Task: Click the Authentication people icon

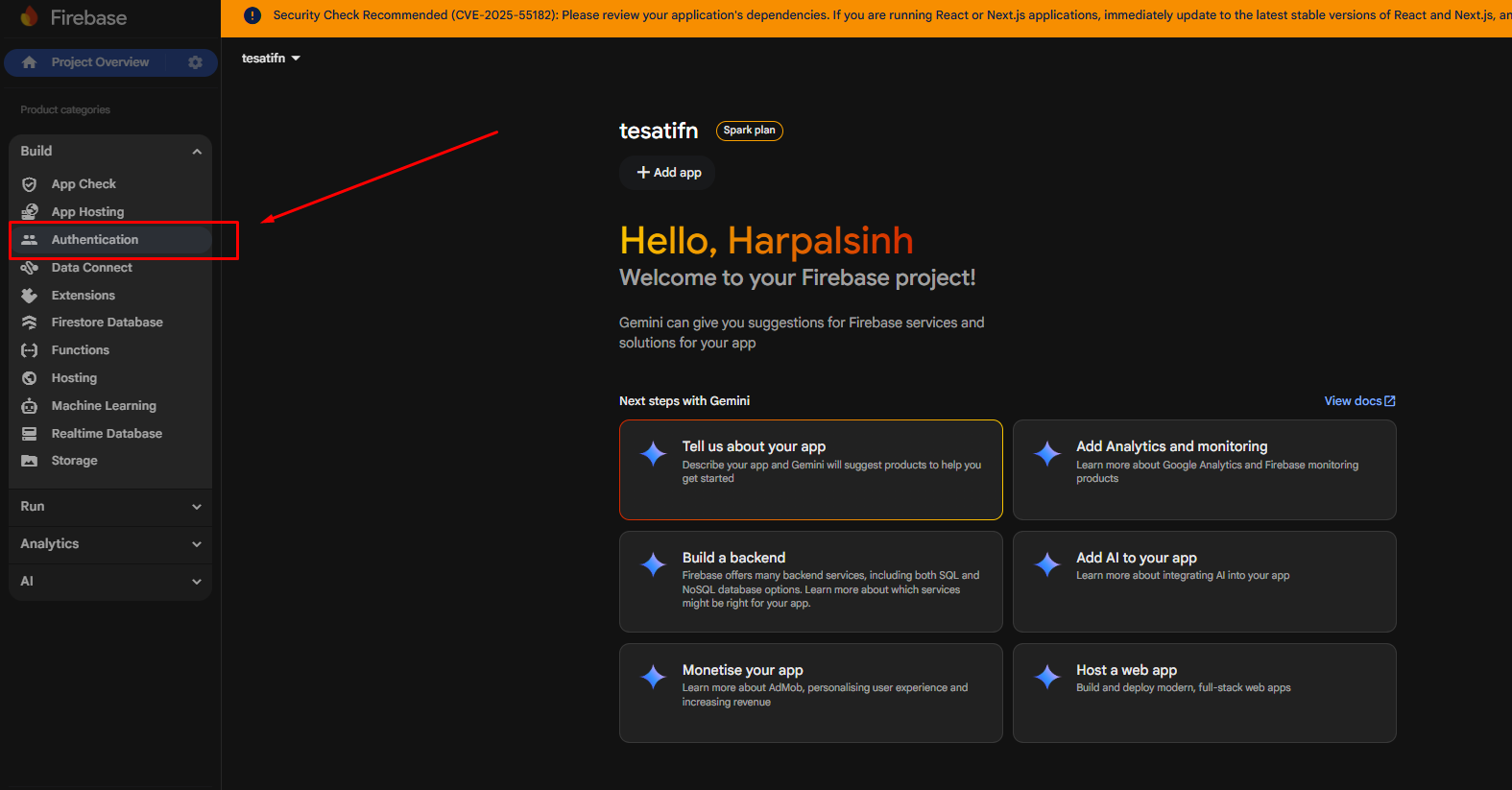Action: click(x=30, y=240)
